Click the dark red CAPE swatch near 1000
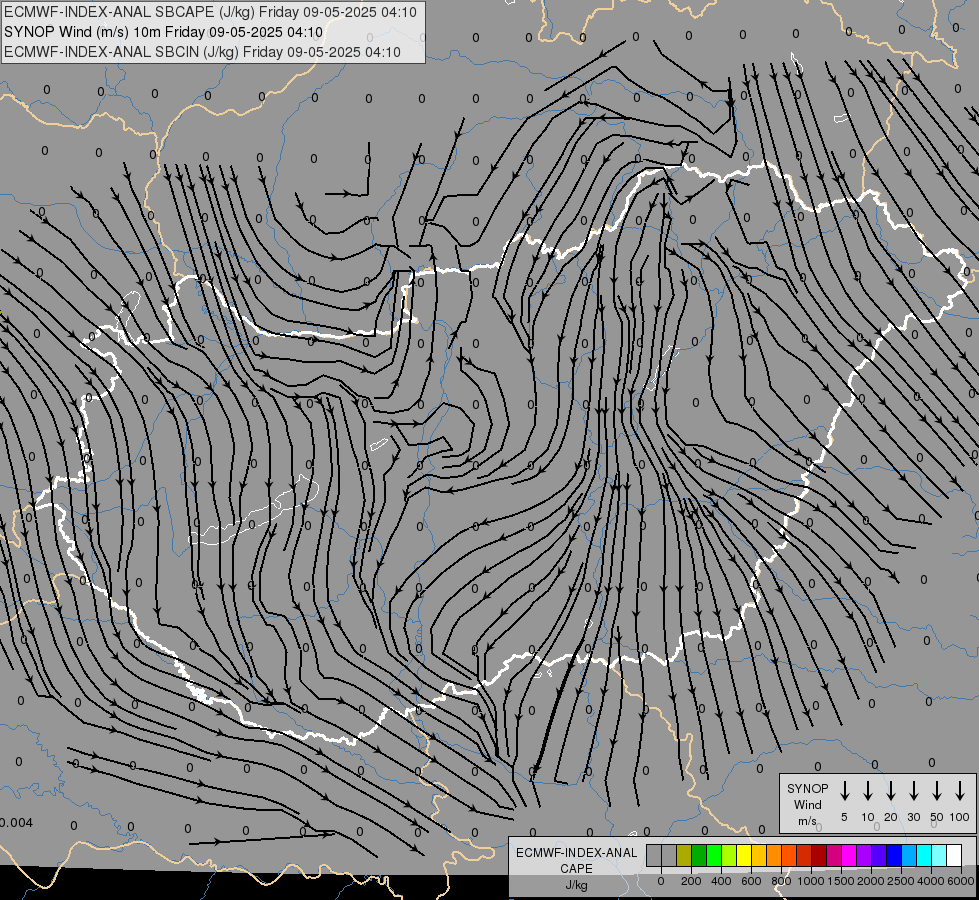 (819, 855)
